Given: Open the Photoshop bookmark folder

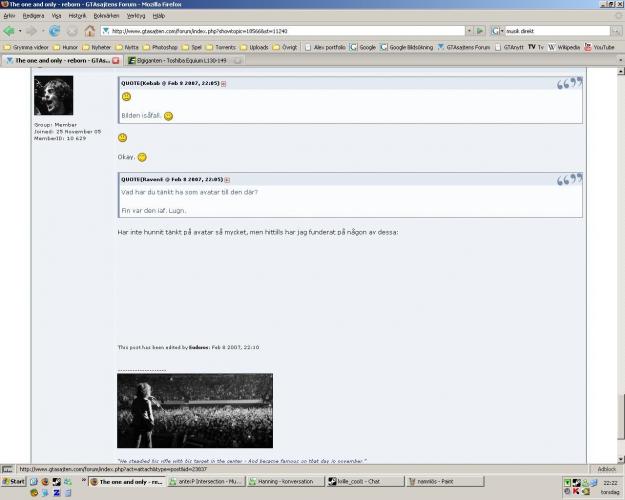Looking at the screenshot, I should click(160, 47).
